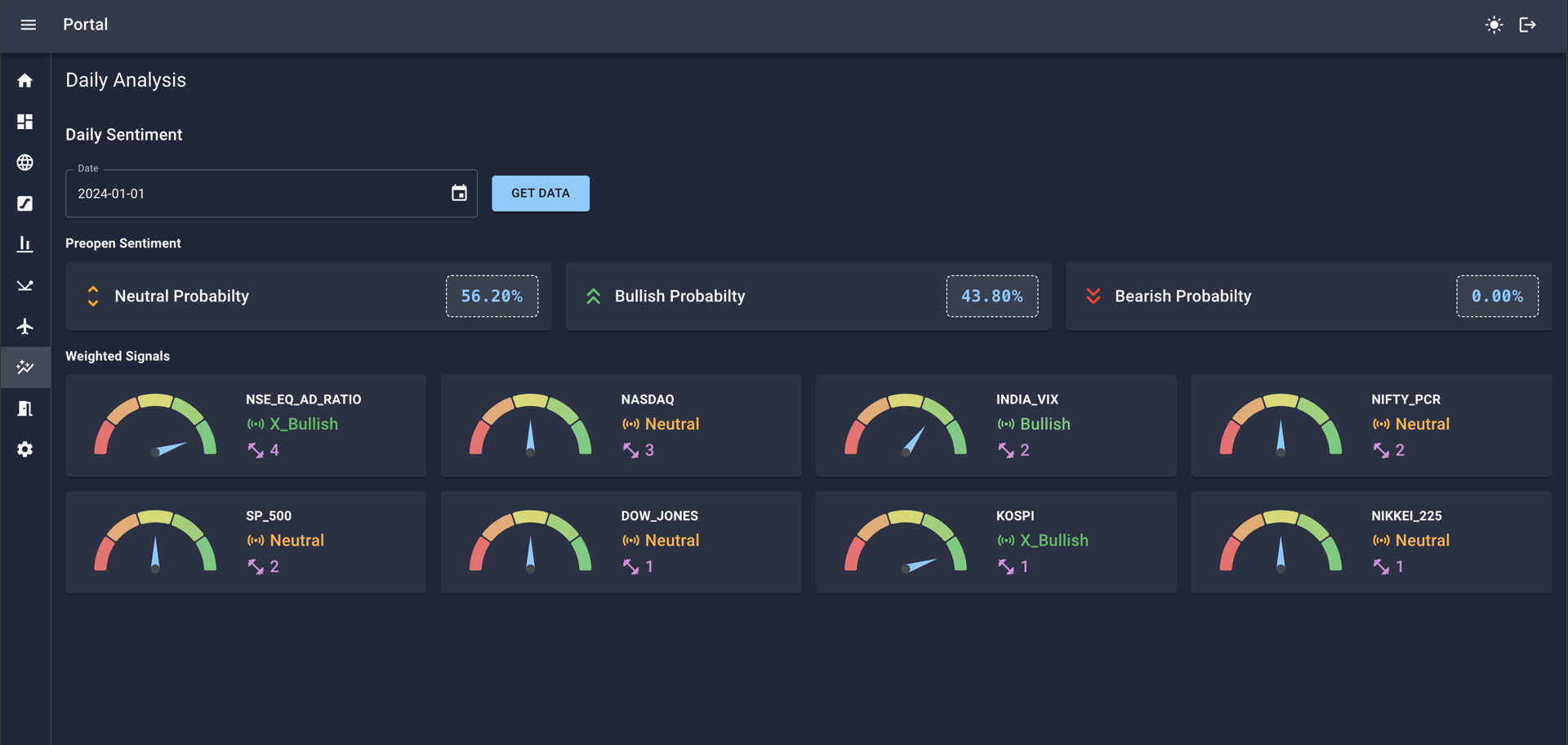Screen dimensions: 1568x745
Task: Click the NIKKEI_225 gauge
Action: (1281, 541)
